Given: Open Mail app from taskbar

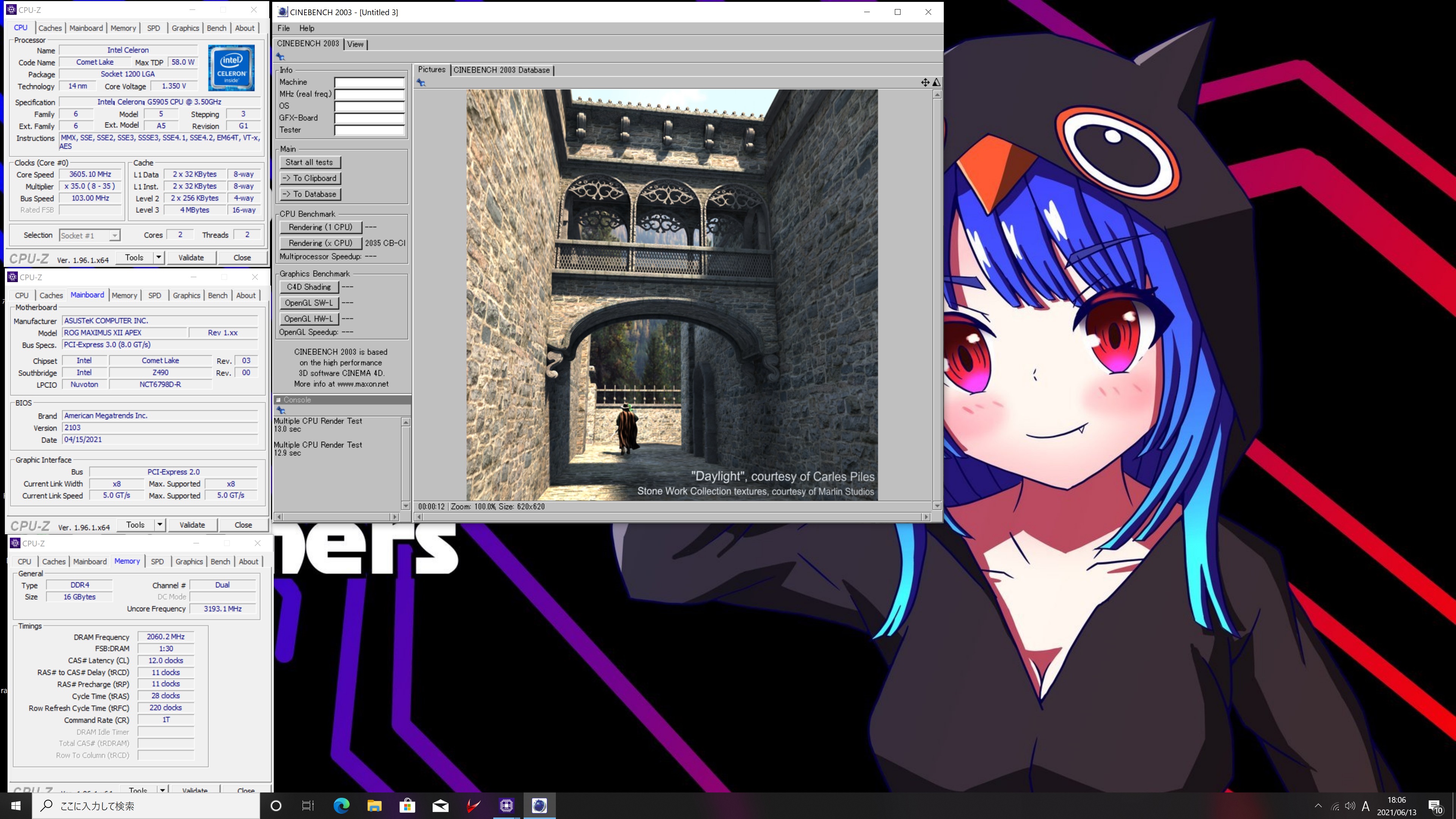Looking at the screenshot, I should 440,805.
